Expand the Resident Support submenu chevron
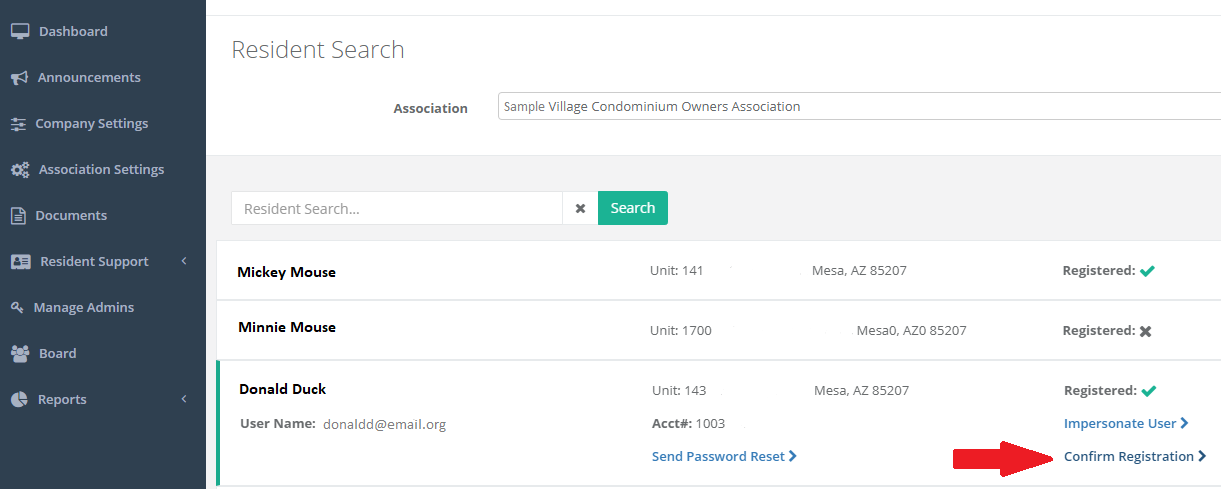Screen dimensions: 1221x489 [x=184, y=262]
